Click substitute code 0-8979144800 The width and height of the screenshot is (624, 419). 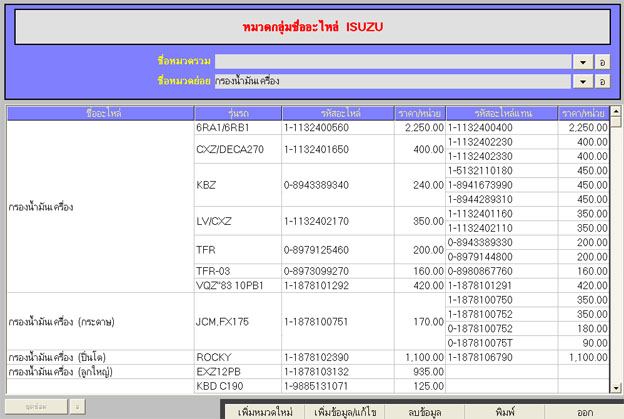[501, 257]
